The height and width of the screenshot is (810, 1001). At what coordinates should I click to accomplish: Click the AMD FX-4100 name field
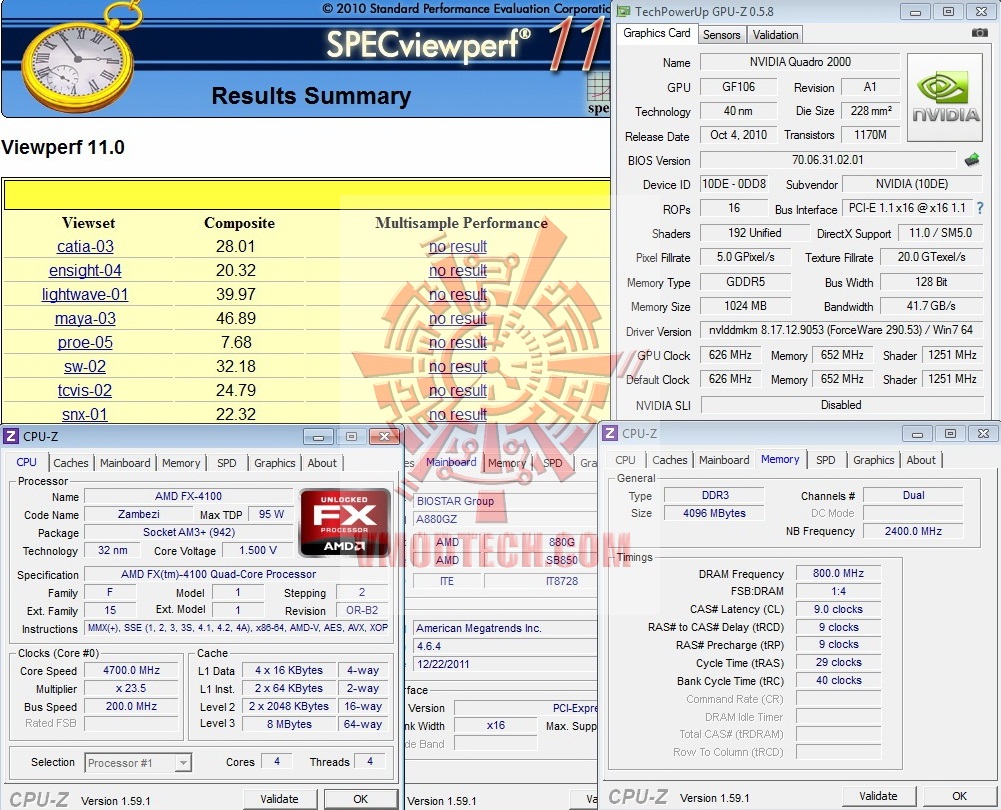(x=188, y=496)
